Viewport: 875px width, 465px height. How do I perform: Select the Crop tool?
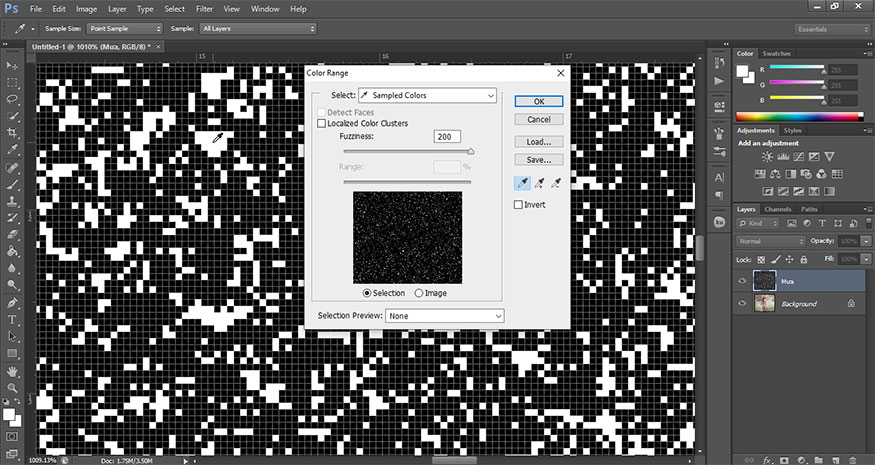tap(12, 133)
